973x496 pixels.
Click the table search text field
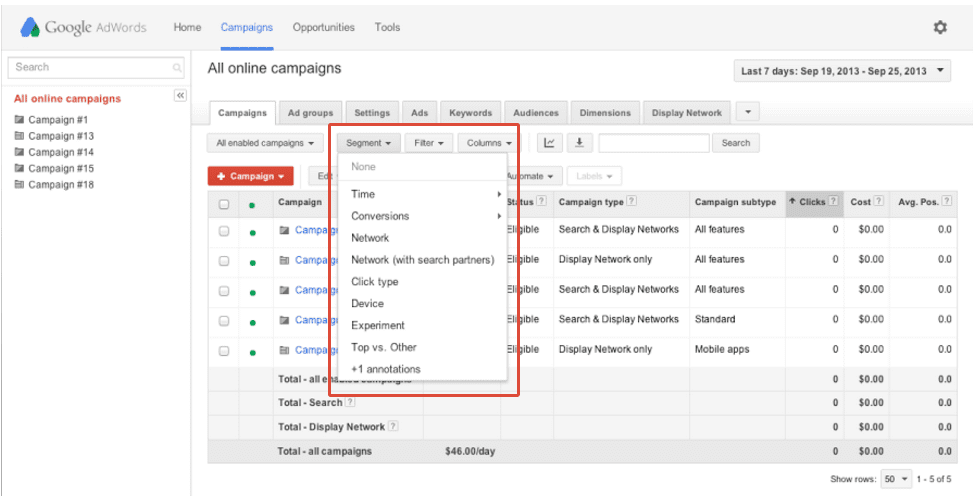654,143
